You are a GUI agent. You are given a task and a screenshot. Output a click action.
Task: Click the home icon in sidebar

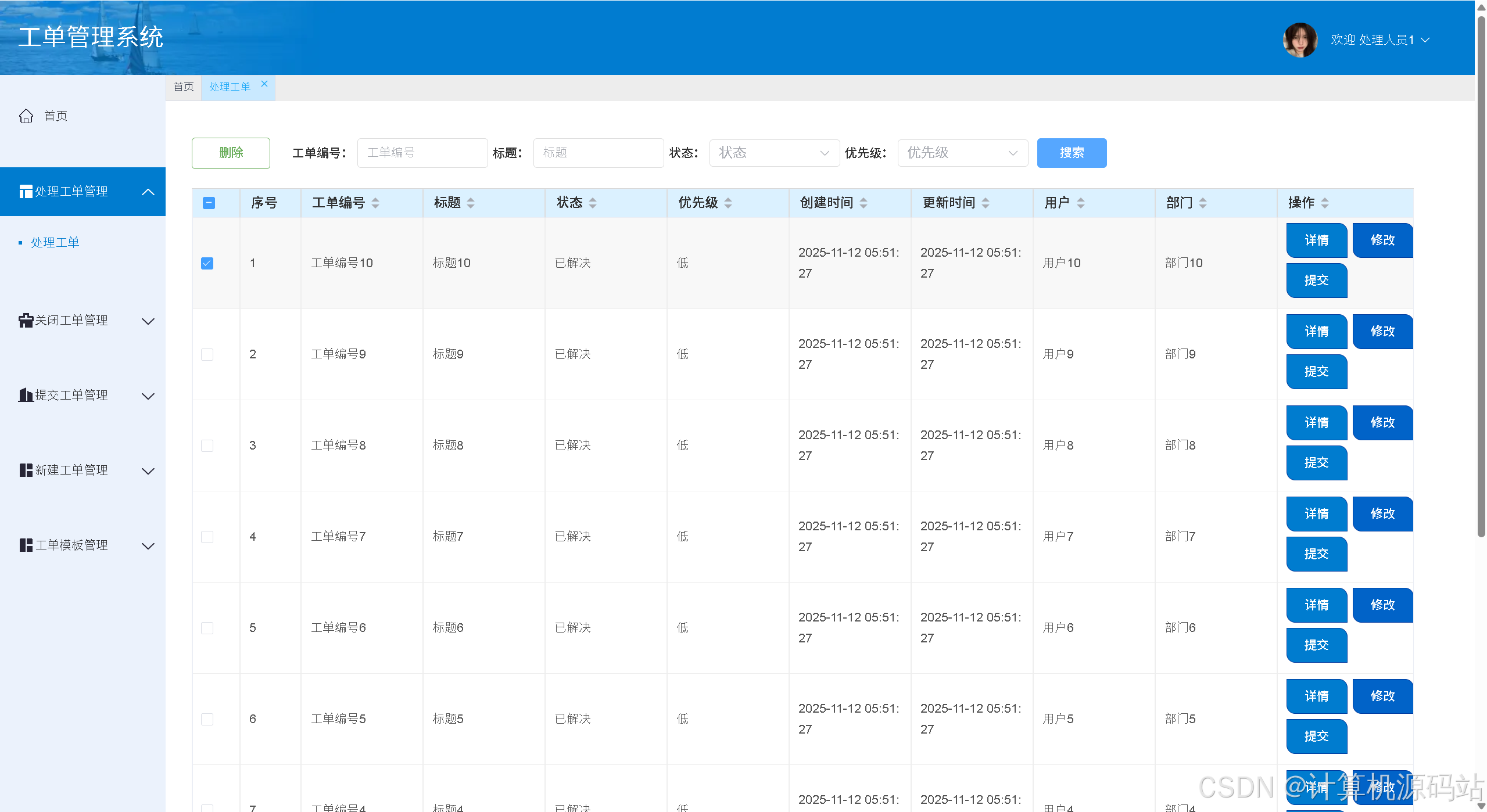point(26,116)
